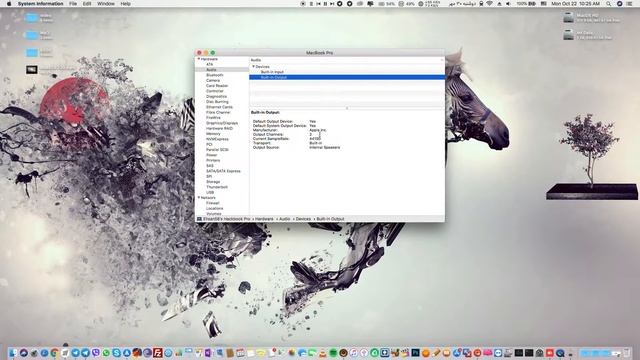640x360 pixels.
Task: Click the date and time in menu bar
Action: [576, 4]
